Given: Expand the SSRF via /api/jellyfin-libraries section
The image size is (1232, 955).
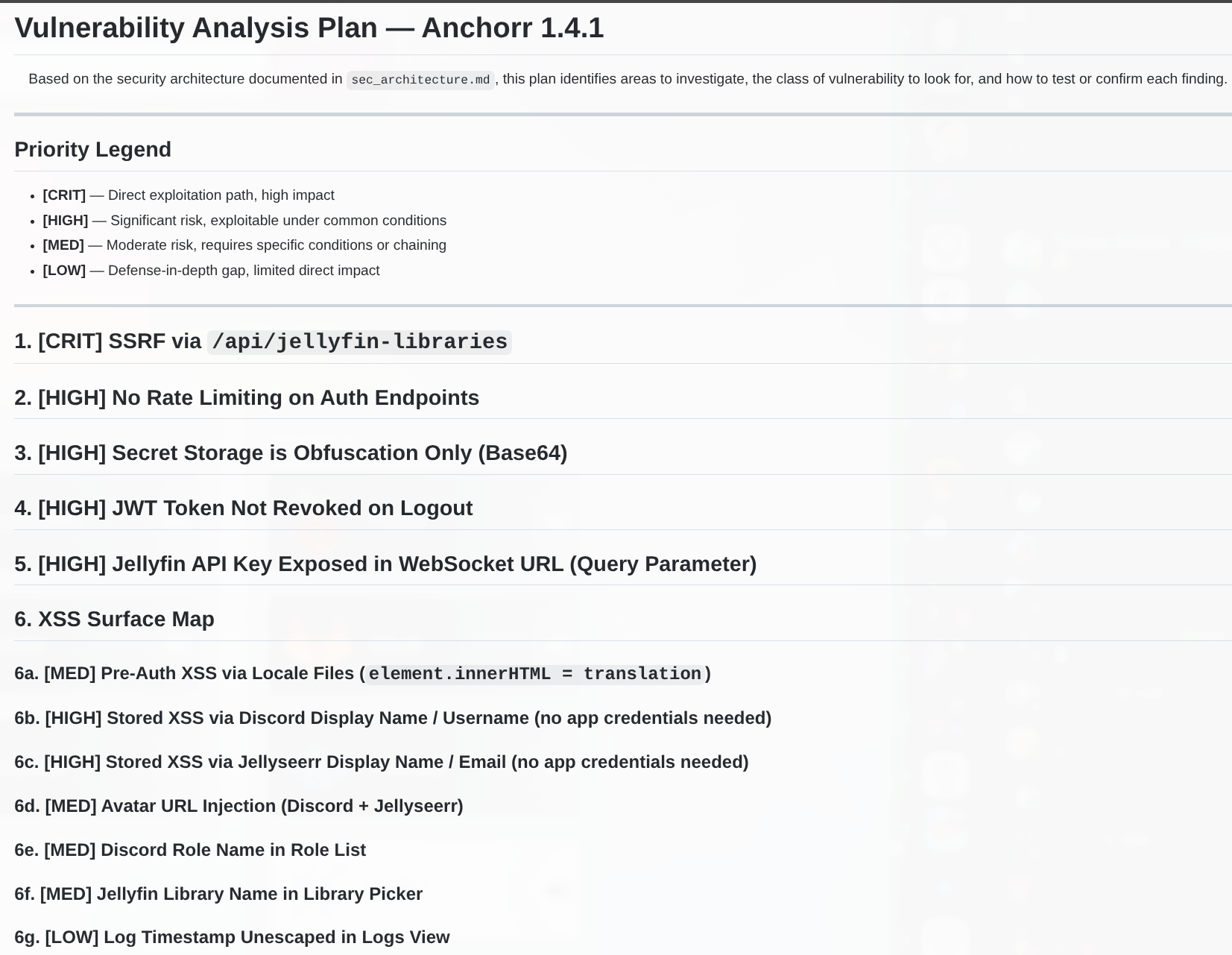Looking at the screenshot, I should [262, 341].
